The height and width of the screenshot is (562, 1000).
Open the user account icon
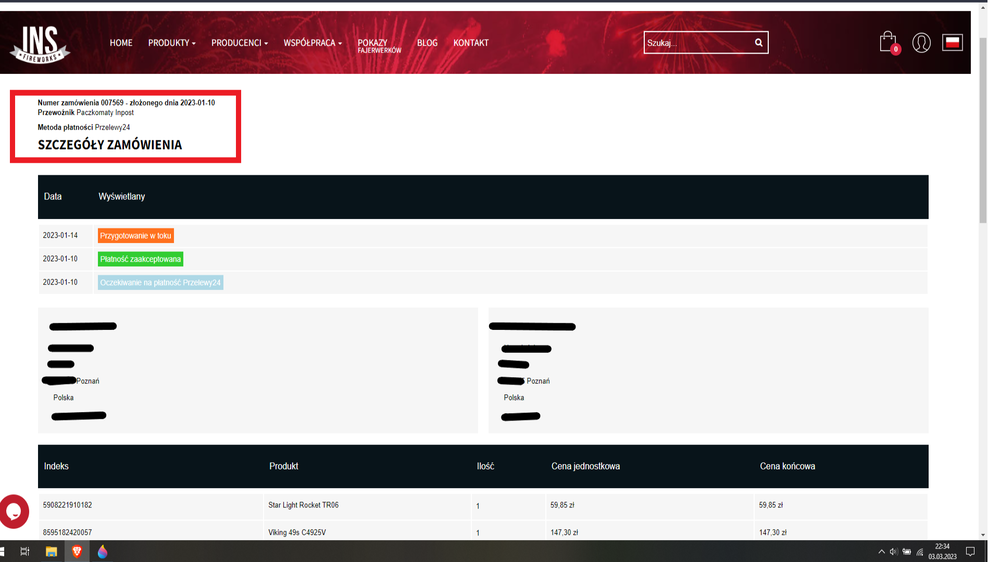[x=921, y=43]
